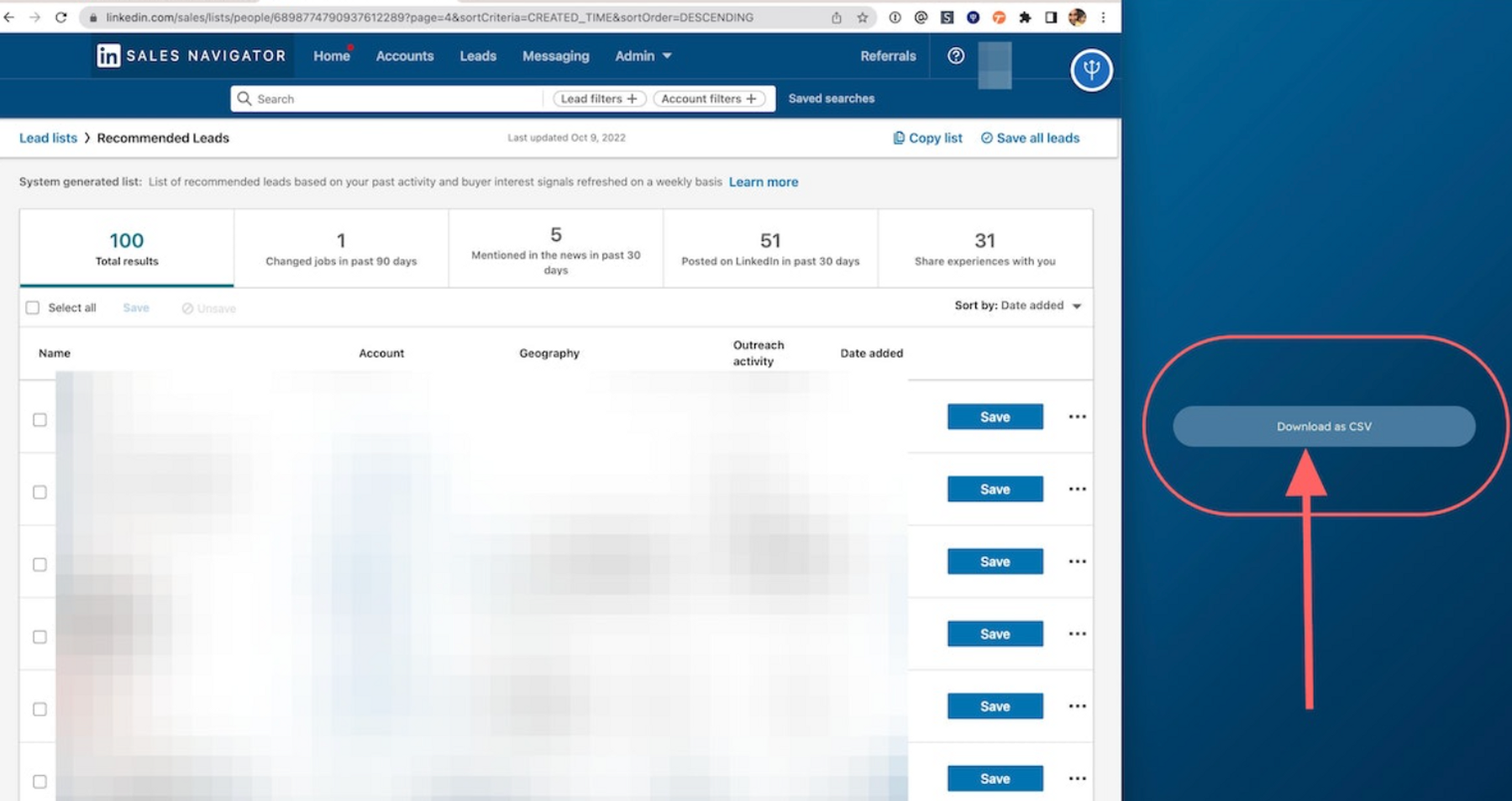Open more options for the first lead row
The image size is (1512, 801).
pos(1077,416)
